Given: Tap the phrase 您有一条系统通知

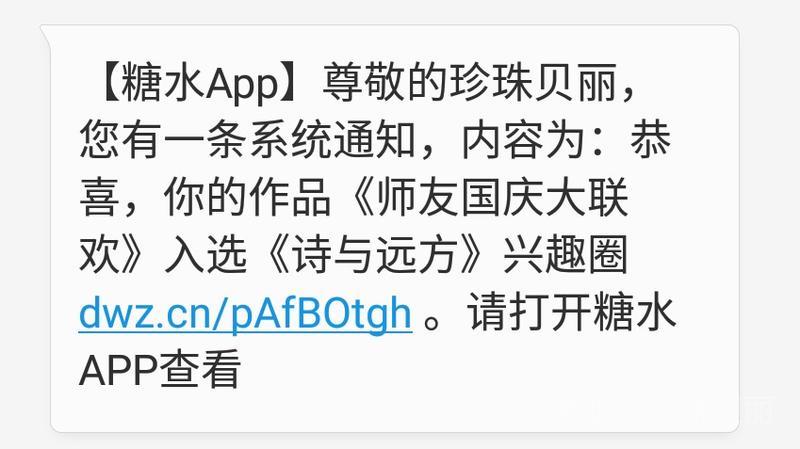Looking at the screenshot, I should [x=247, y=140].
